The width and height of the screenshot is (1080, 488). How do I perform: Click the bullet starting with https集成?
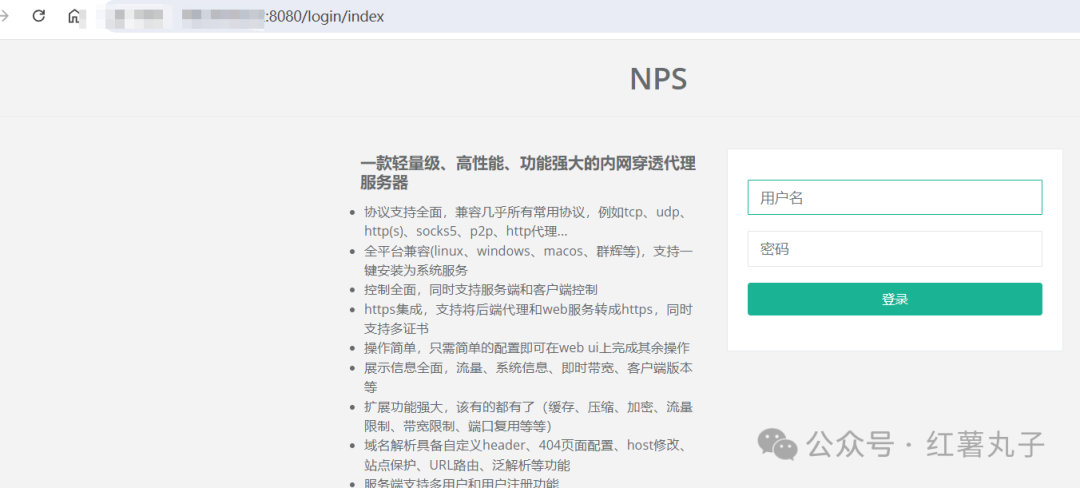click(x=528, y=319)
